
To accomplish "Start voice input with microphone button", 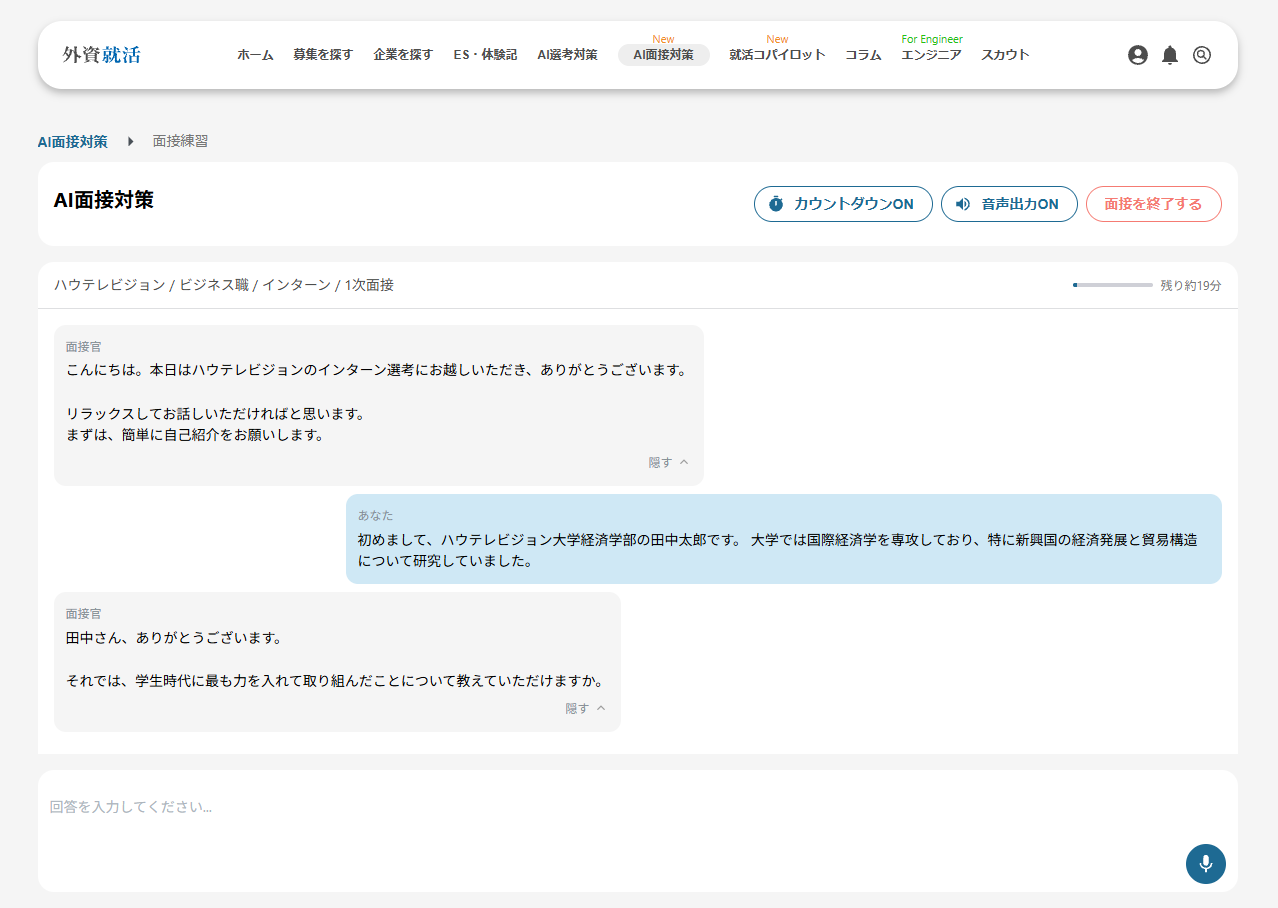I will (1206, 864).
